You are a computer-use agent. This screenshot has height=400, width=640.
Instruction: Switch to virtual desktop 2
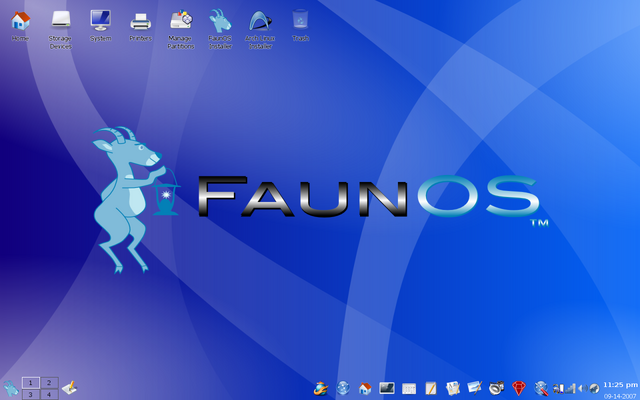pyautogui.click(x=49, y=382)
